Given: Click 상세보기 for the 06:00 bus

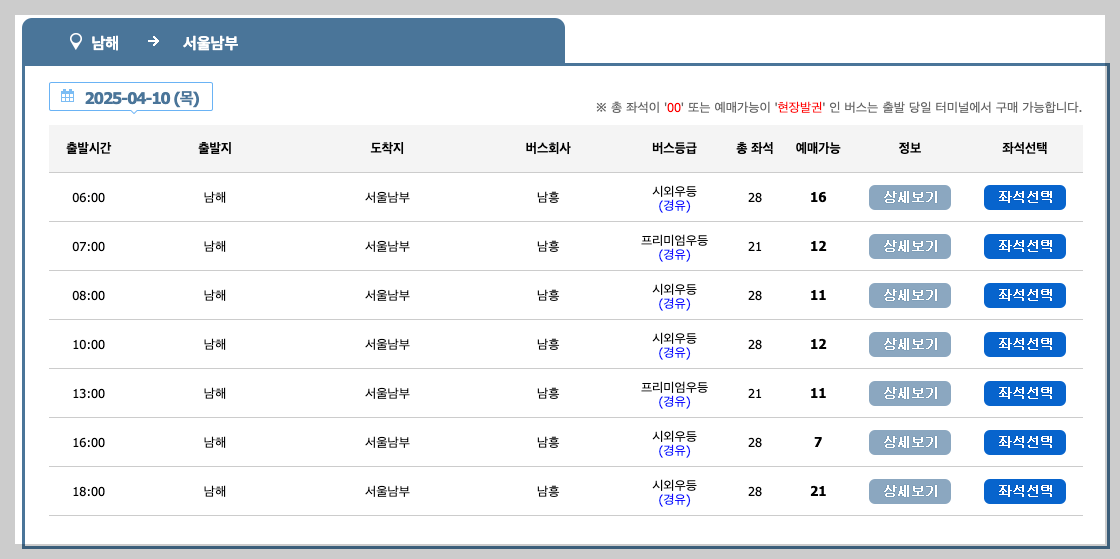Looking at the screenshot, I should 909,198.
